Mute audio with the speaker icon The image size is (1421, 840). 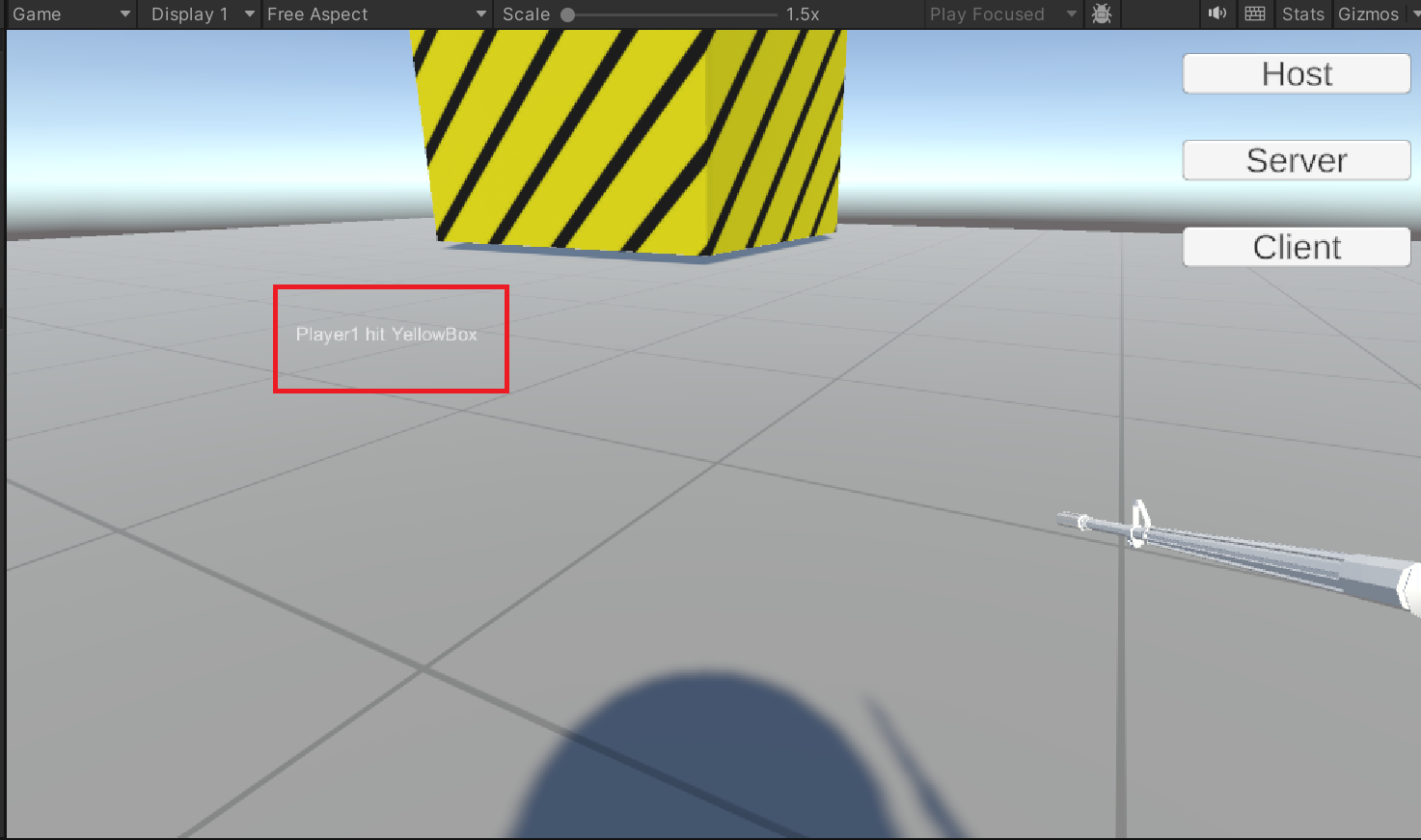click(1217, 14)
